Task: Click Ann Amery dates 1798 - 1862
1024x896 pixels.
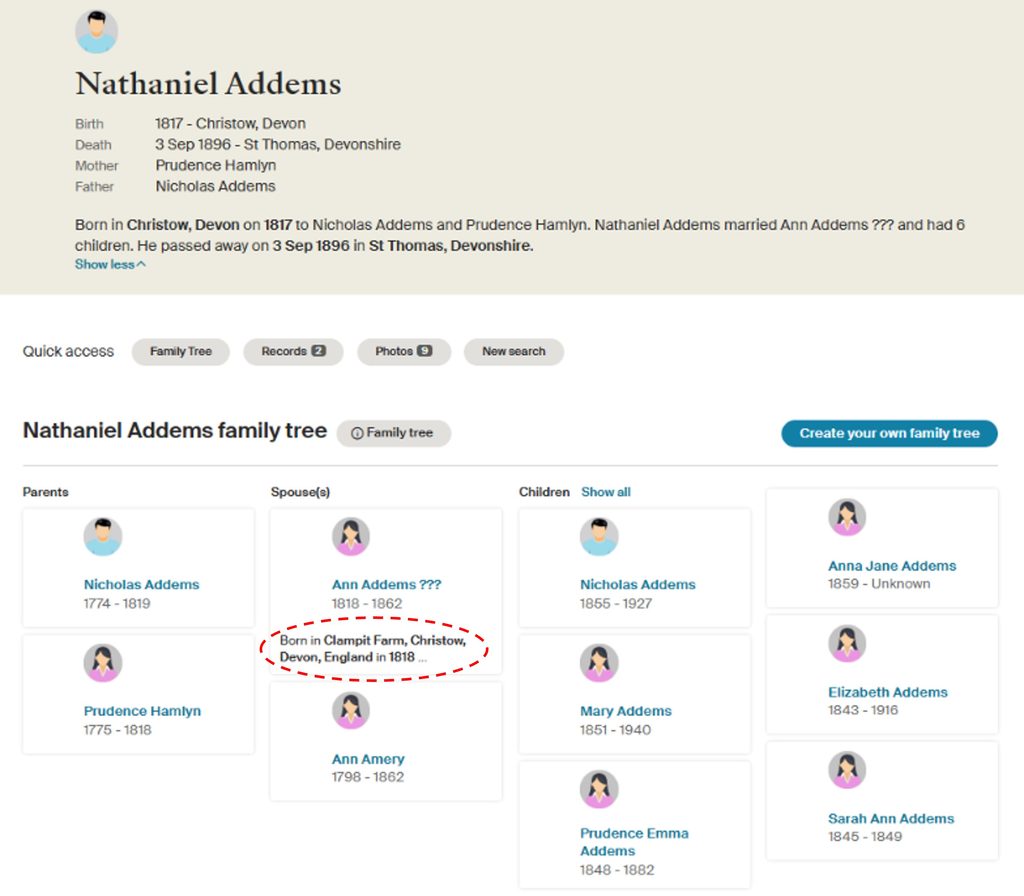Action: (368, 777)
